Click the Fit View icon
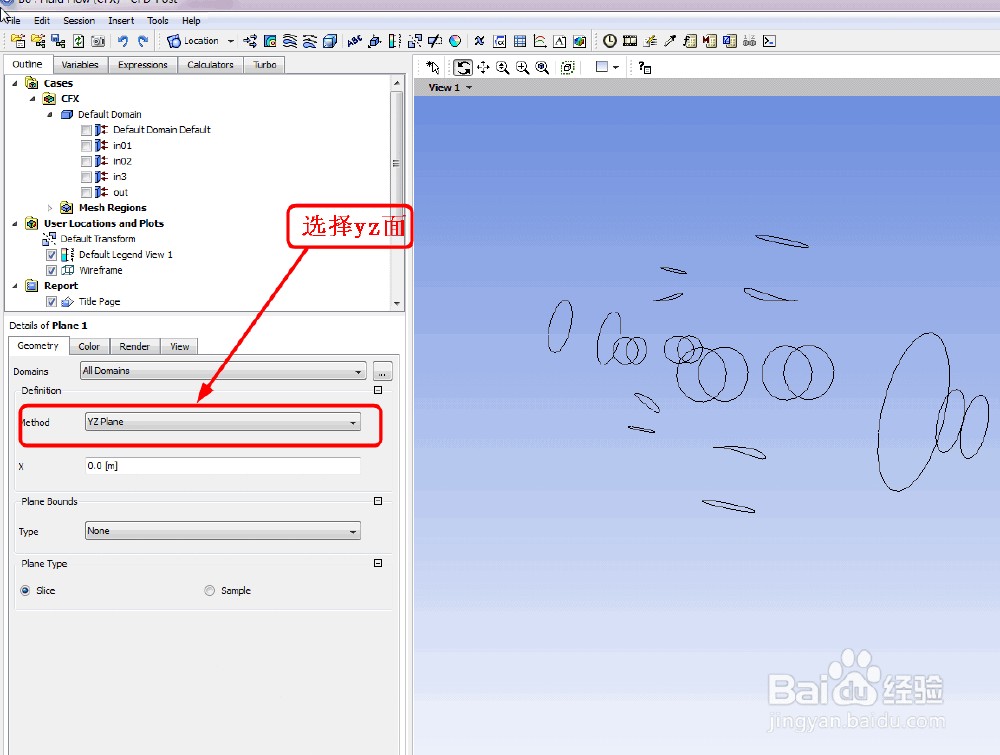 tap(542, 68)
